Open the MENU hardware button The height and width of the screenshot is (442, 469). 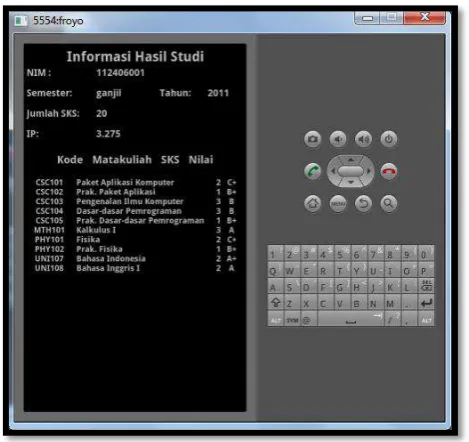coord(338,203)
